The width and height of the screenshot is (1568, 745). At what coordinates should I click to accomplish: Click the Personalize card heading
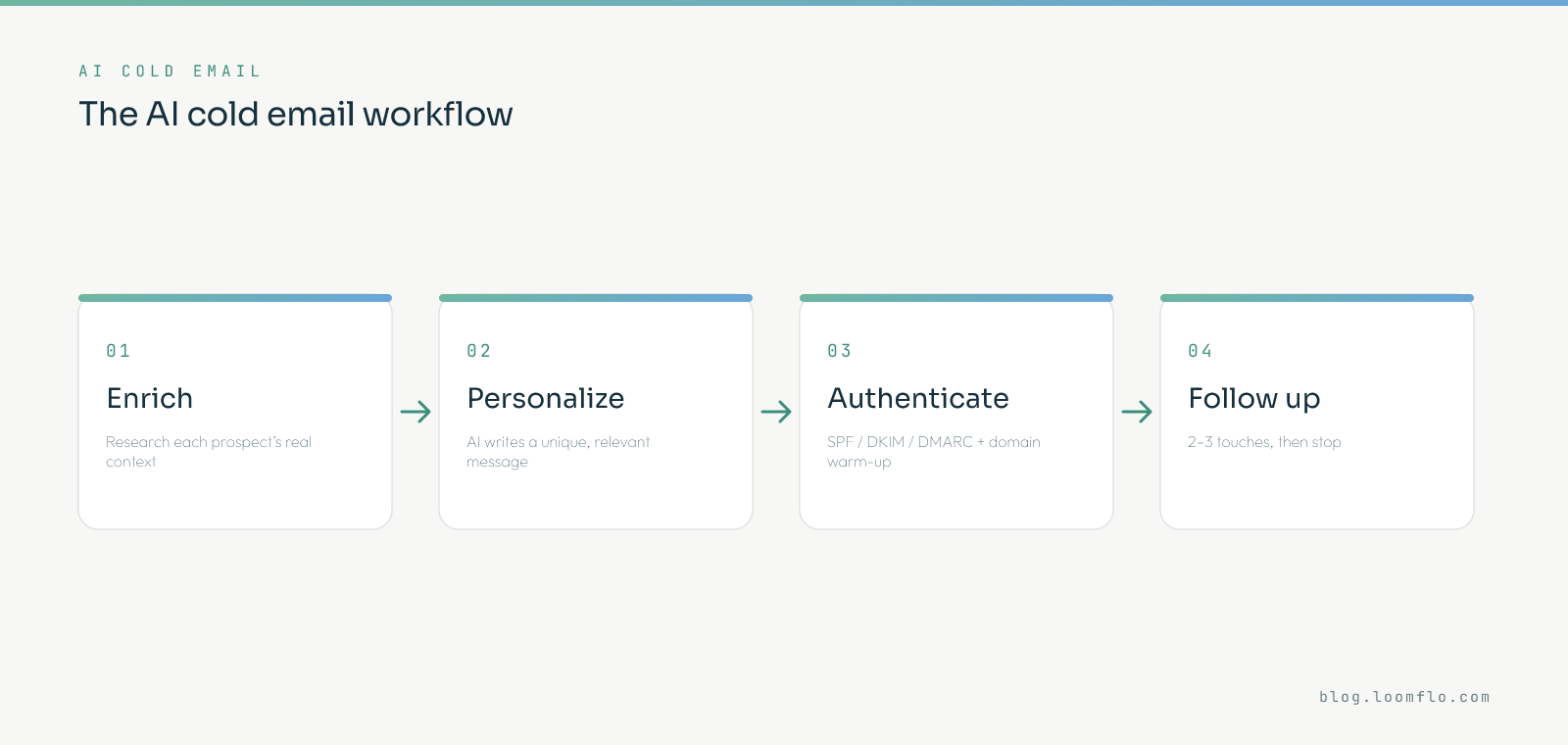(x=546, y=398)
